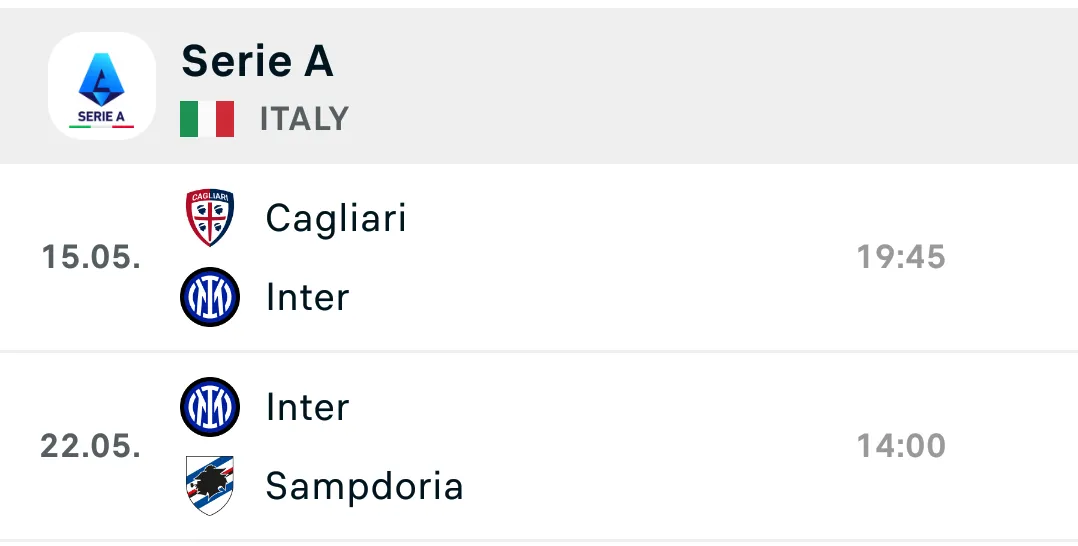Click the Cagliari club crest
This screenshot has width=1078, height=546.
(x=210, y=218)
